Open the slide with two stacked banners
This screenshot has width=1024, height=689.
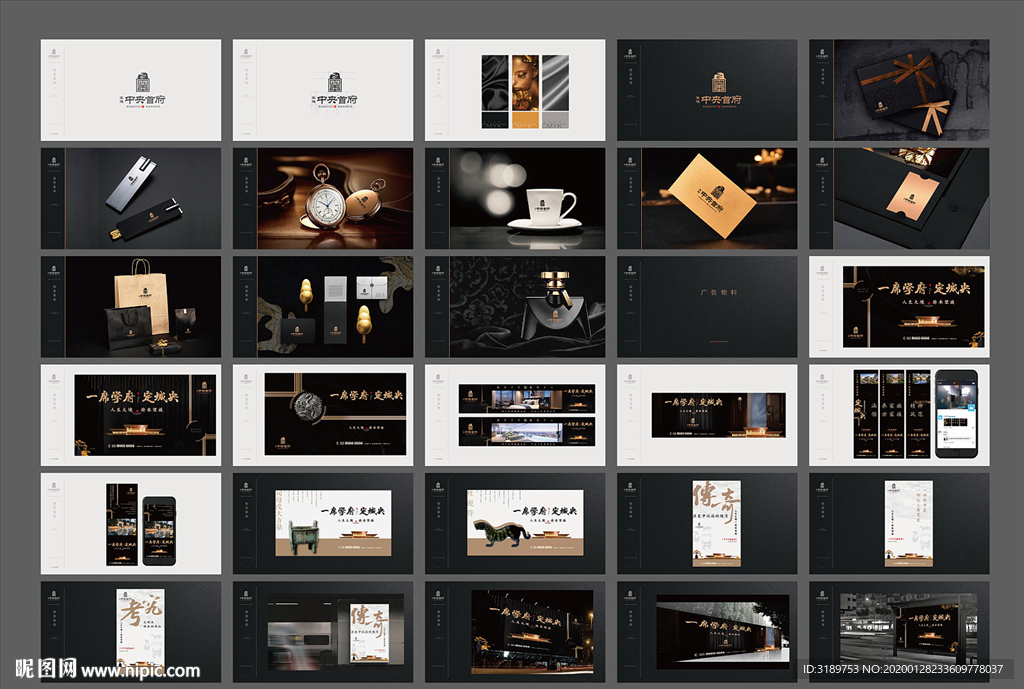coord(515,415)
